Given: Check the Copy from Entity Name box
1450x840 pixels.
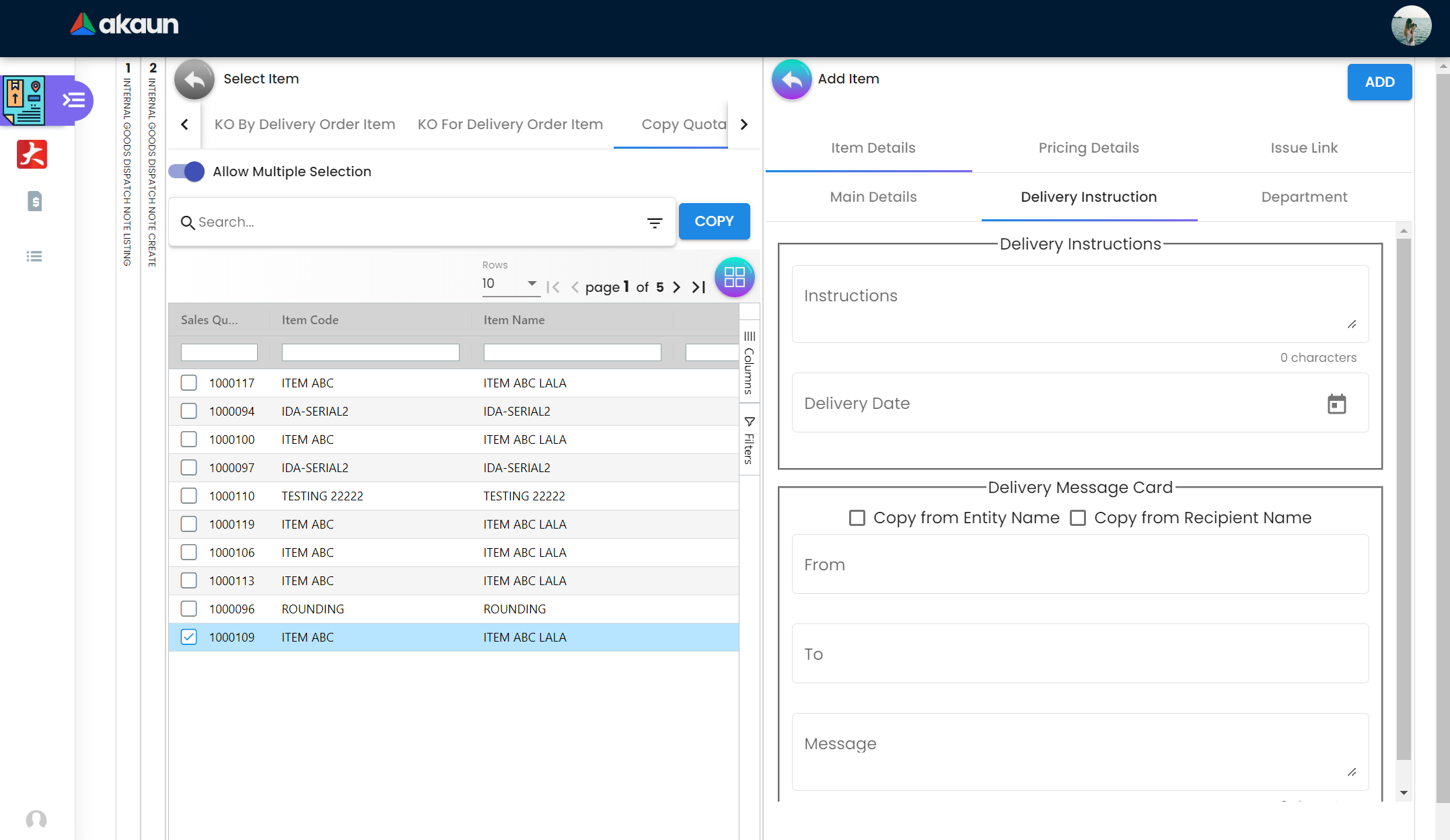Looking at the screenshot, I should tap(857, 518).
